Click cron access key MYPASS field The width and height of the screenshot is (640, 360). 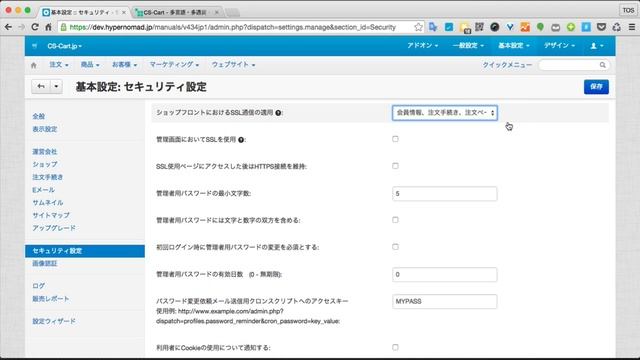click(x=444, y=301)
